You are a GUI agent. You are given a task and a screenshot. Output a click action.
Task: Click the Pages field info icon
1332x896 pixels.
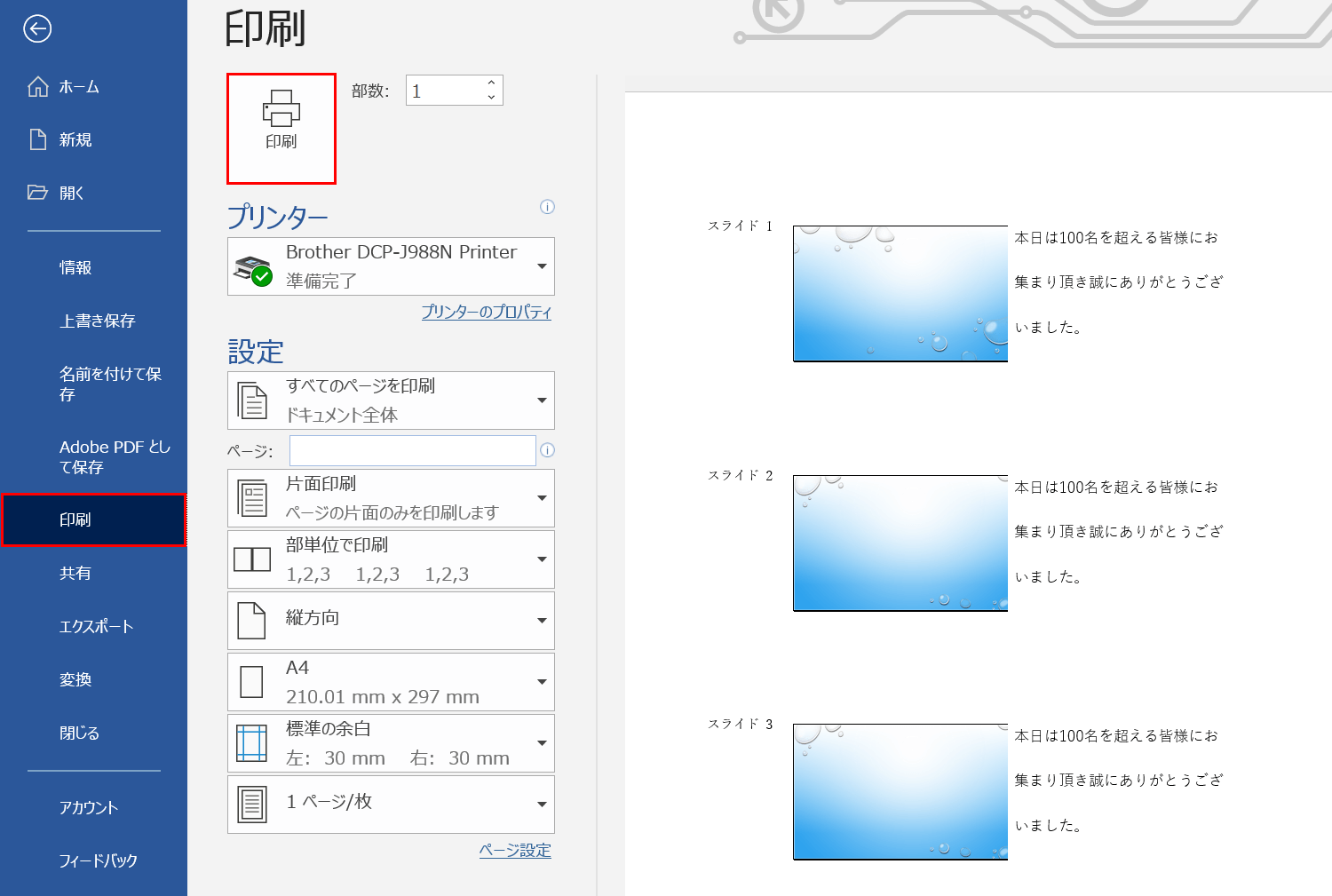tap(548, 450)
